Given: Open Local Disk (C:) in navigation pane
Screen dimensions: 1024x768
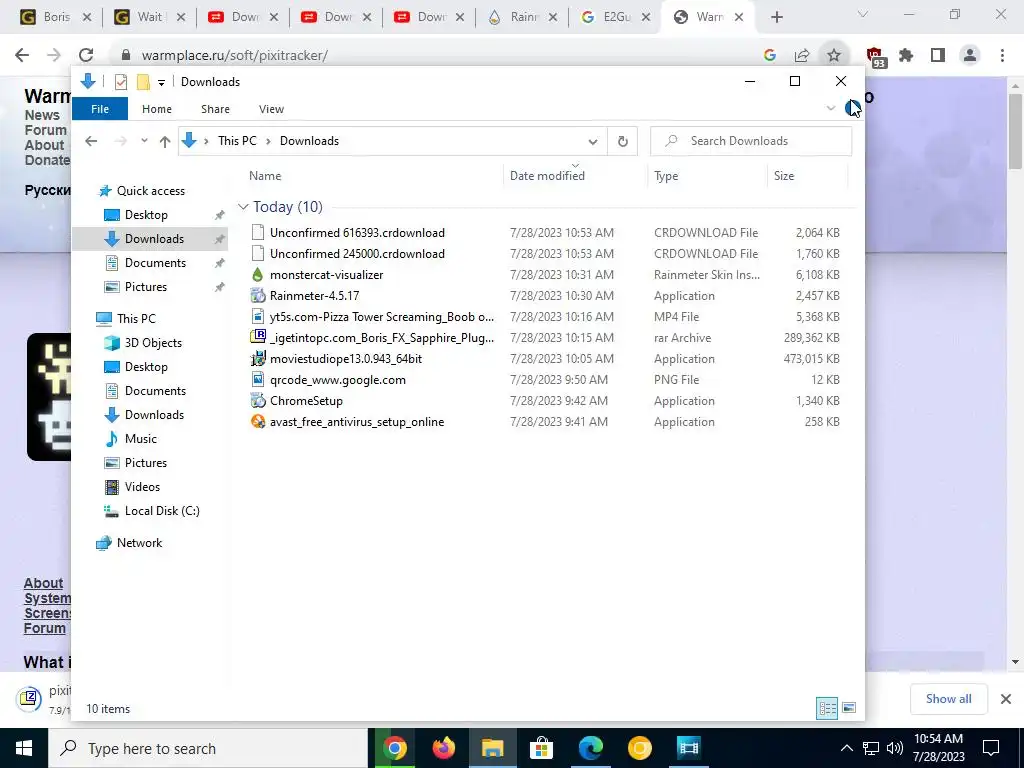Looking at the screenshot, I should click(x=162, y=511).
